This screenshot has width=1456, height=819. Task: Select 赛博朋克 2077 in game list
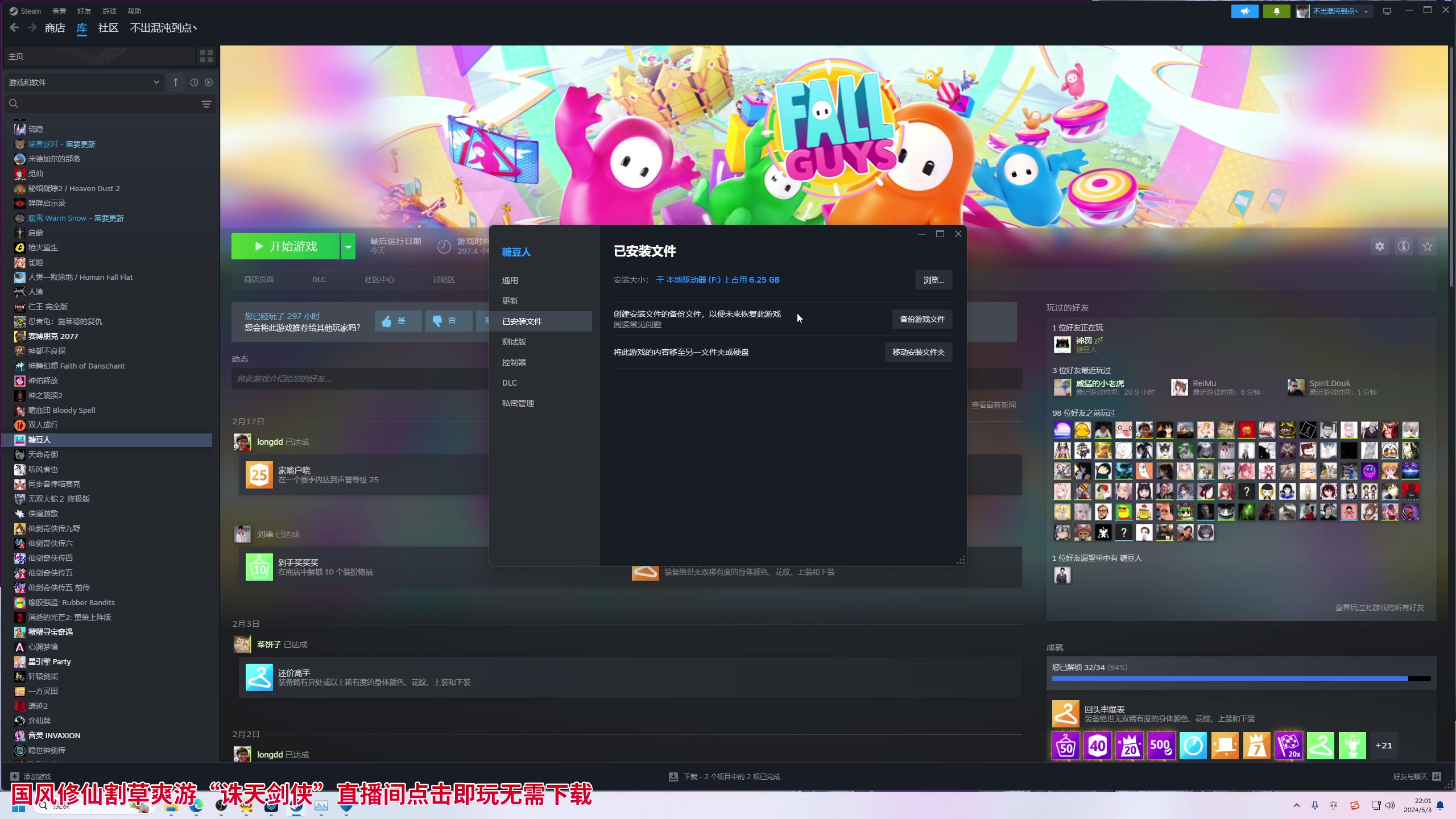coord(53,336)
